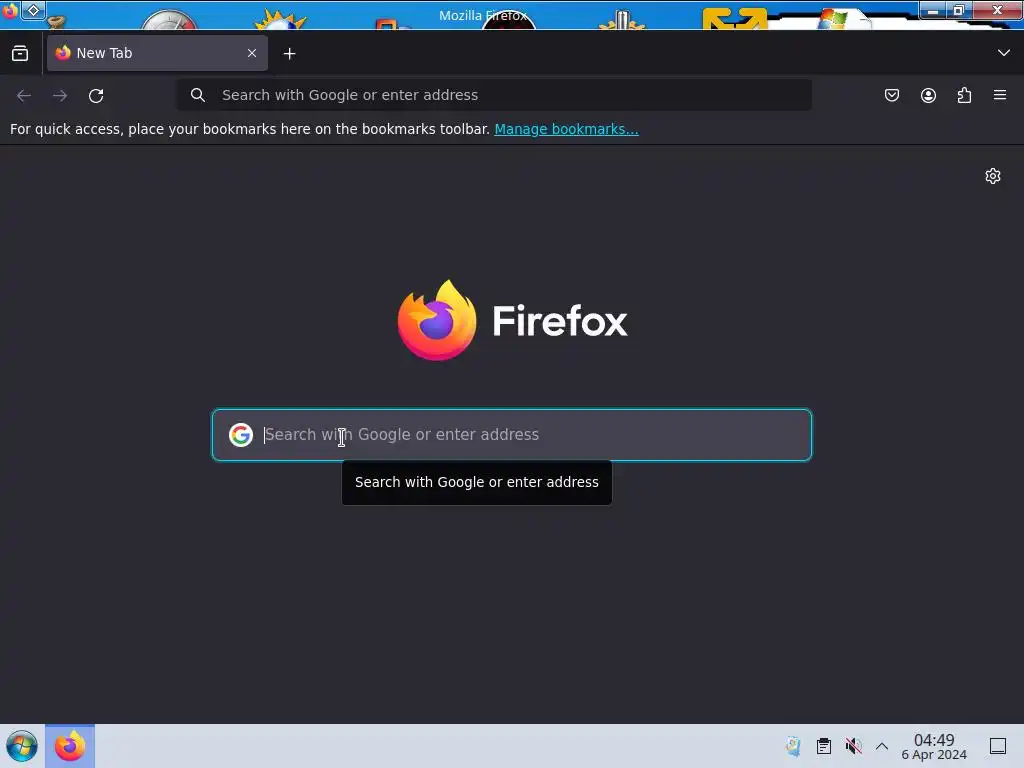This screenshot has height=768, width=1024.
Task: Focus the center Google search box
Action: (512, 435)
